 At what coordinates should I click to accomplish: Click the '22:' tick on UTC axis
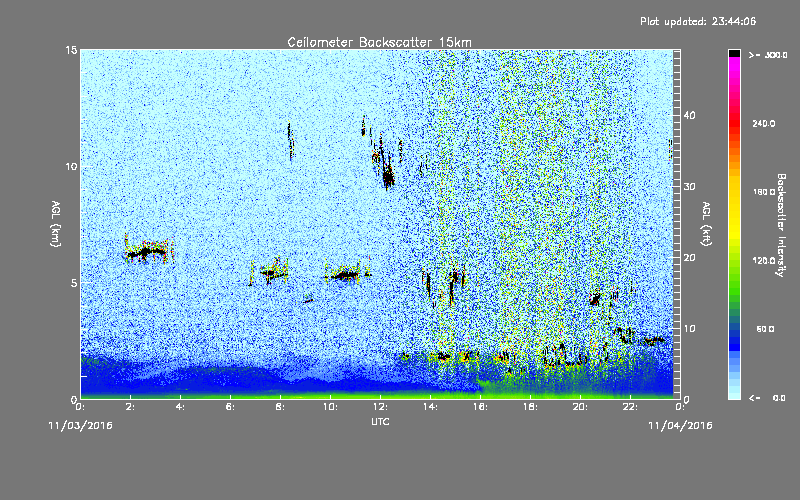[631, 407]
